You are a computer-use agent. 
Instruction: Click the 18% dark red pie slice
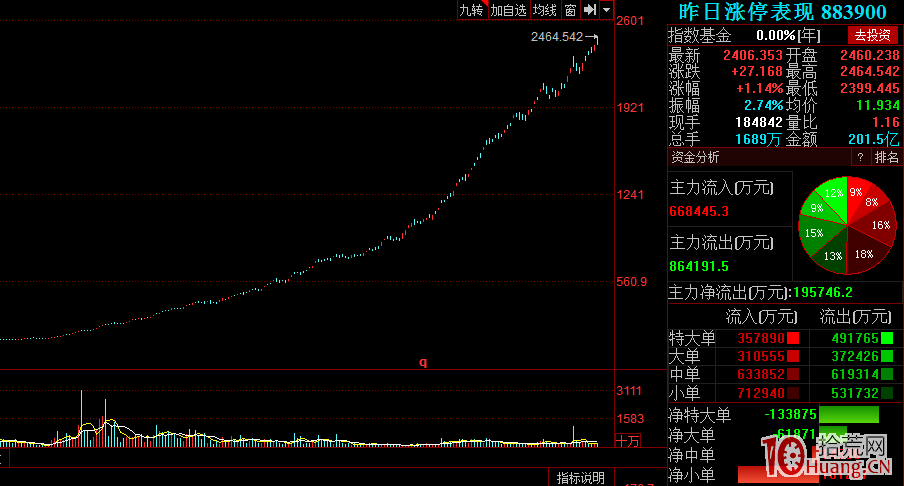pos(864,253)
